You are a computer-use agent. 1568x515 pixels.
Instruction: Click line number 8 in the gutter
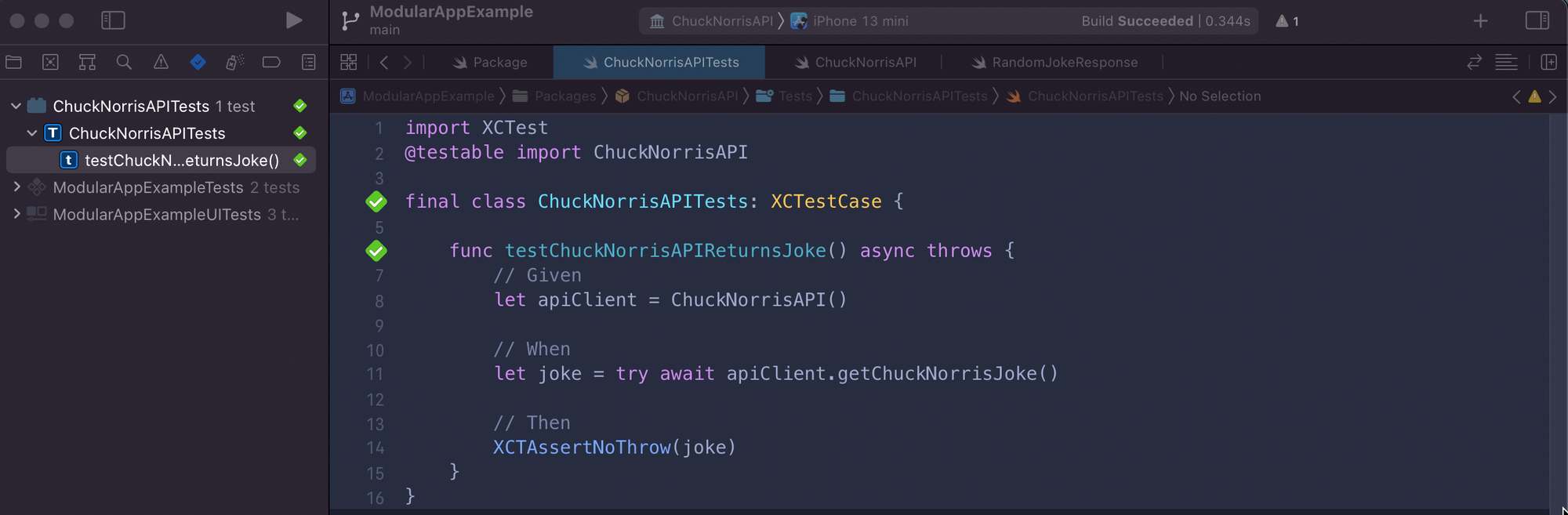pos(379,301)
